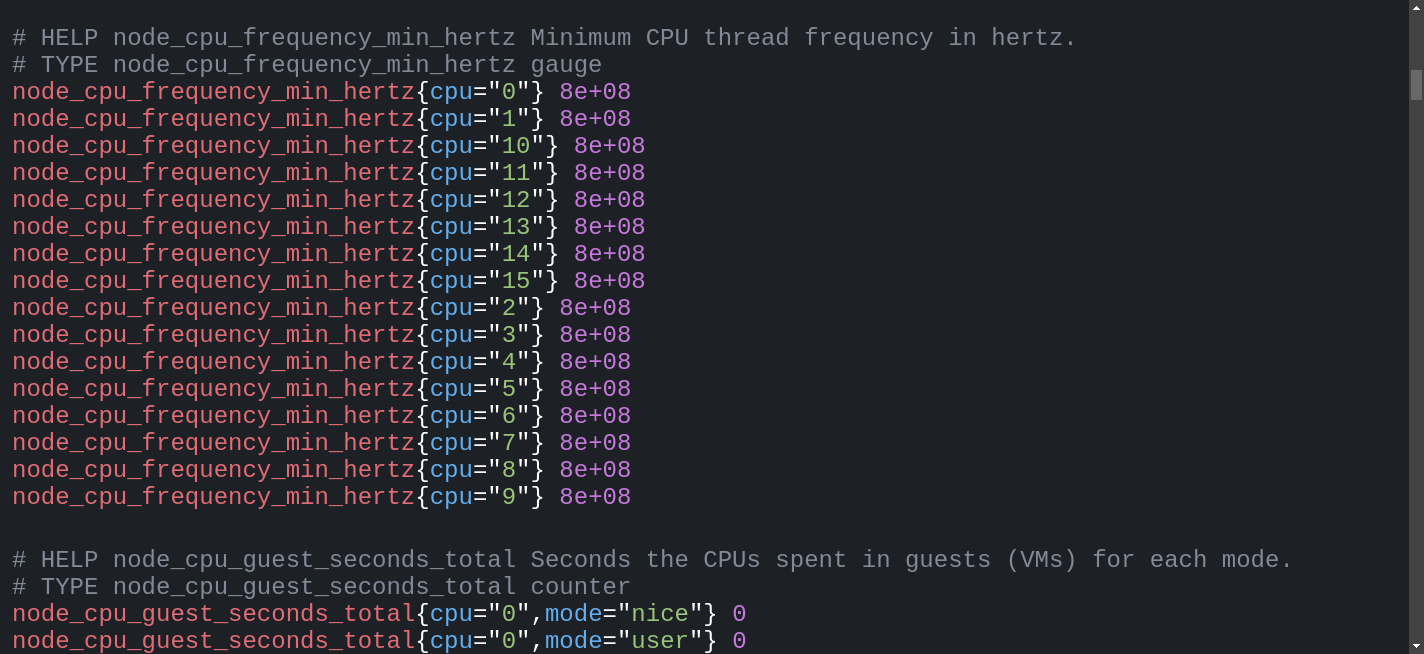Image resolution: width=1424 pixels, height=654 pixels.
Task: Click the HELP node_cpu_frequency_min_hertz comment line
Action: [545, 38]
